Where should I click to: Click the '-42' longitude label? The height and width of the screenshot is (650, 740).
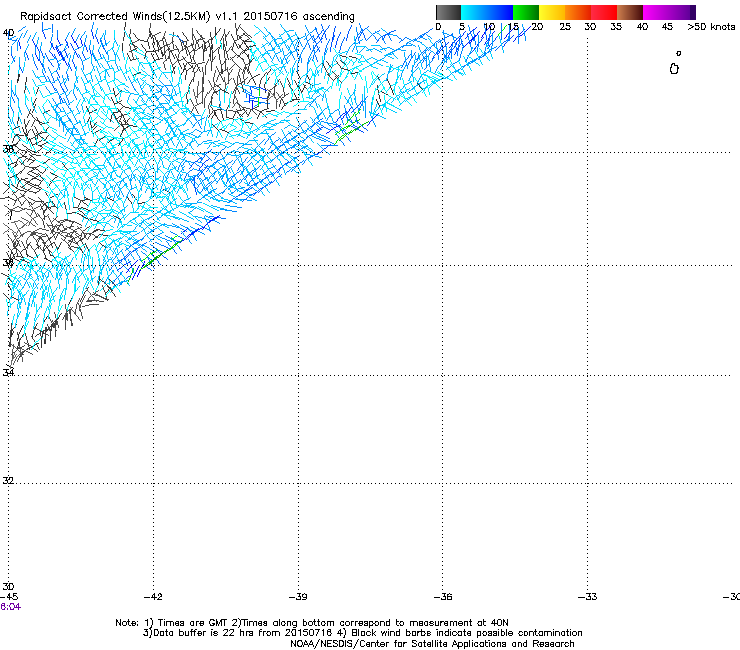coord(153,597)
